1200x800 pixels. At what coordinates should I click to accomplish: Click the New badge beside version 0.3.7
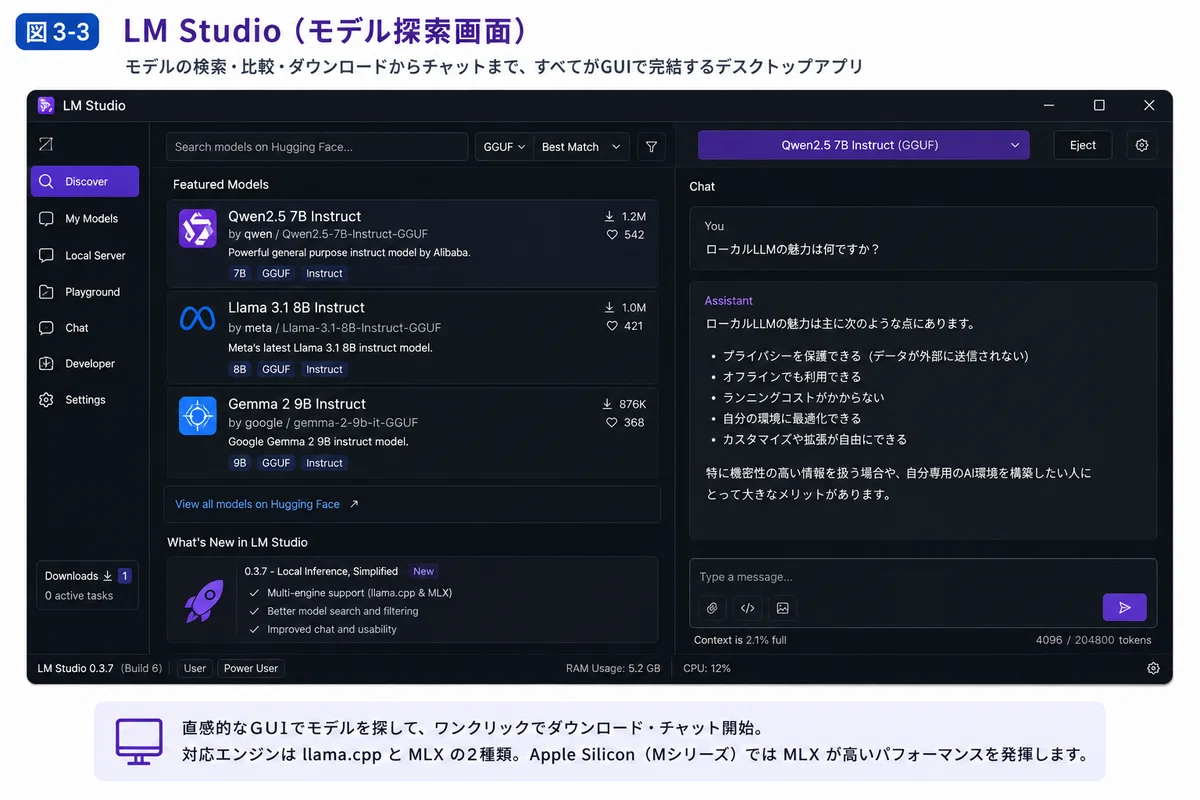click(424, 571)
